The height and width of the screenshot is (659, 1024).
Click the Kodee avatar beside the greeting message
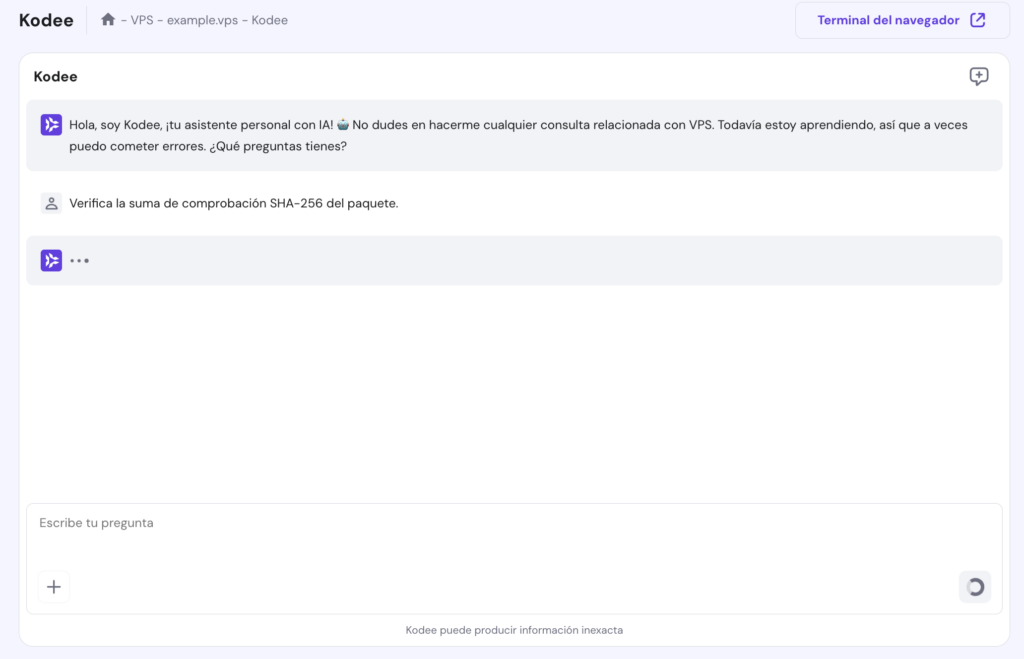tap(51, 125)
